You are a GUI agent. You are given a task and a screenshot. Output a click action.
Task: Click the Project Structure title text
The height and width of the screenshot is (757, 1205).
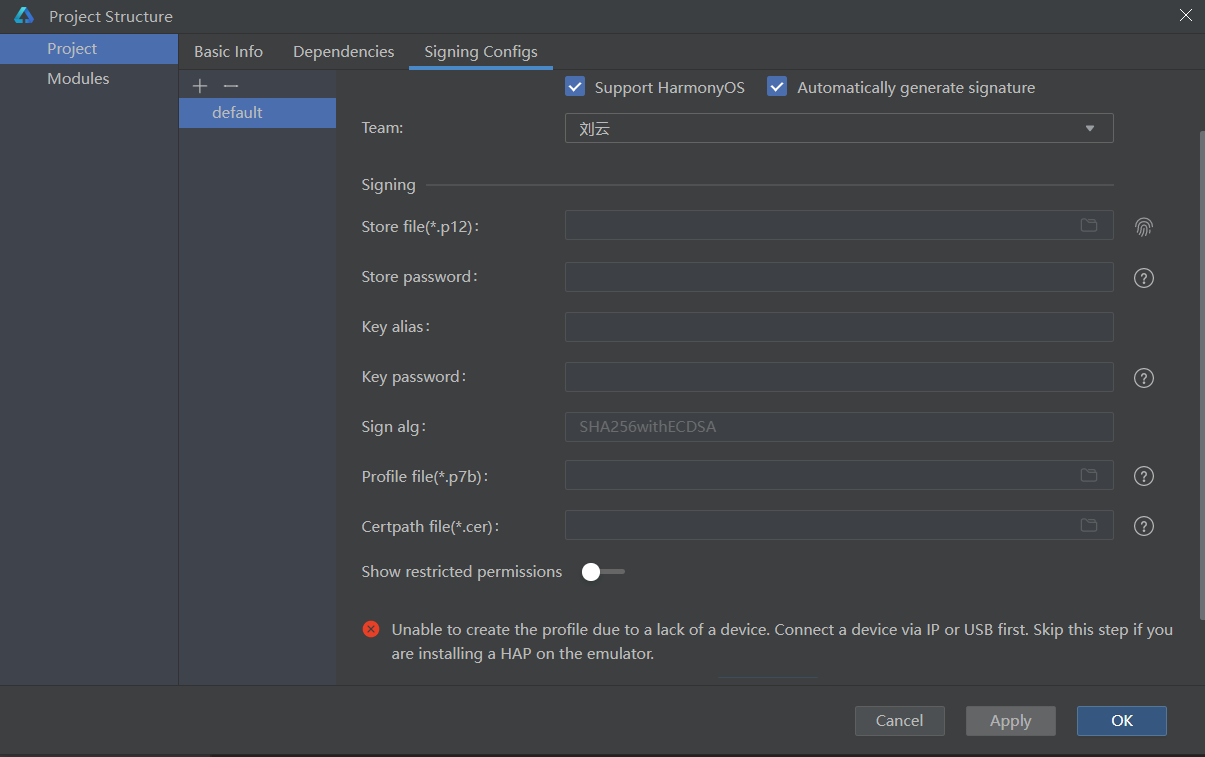pyautogui.click(x=111, y=17)
